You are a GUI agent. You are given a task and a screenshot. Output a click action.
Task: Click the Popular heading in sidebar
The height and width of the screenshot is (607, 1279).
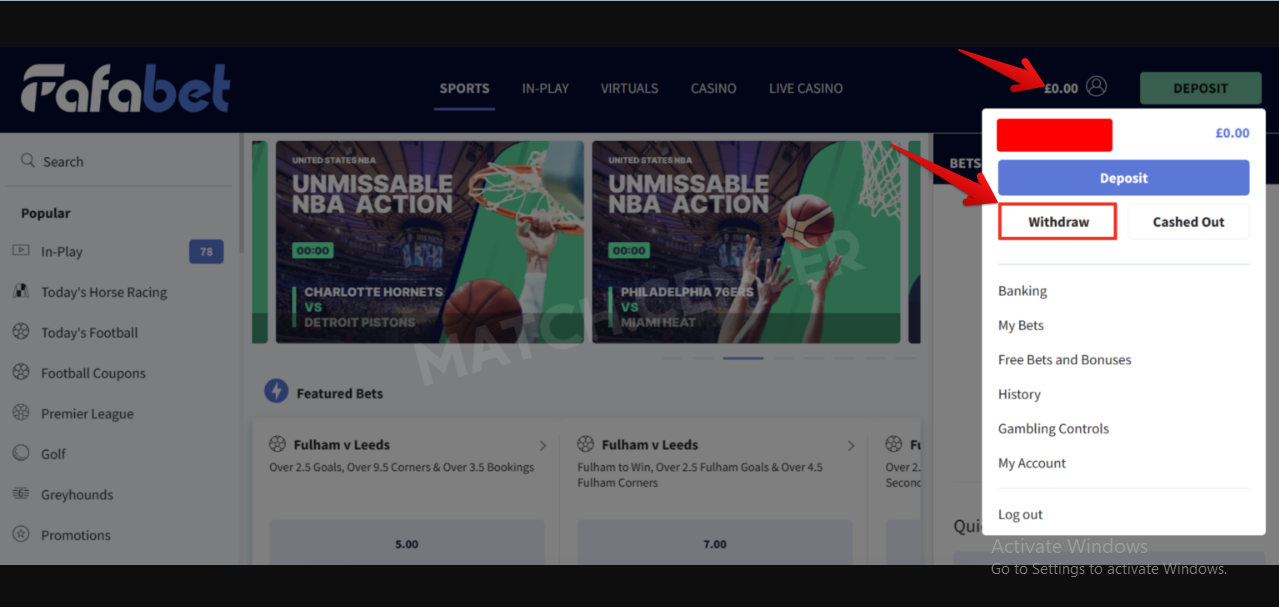(46, 213)
